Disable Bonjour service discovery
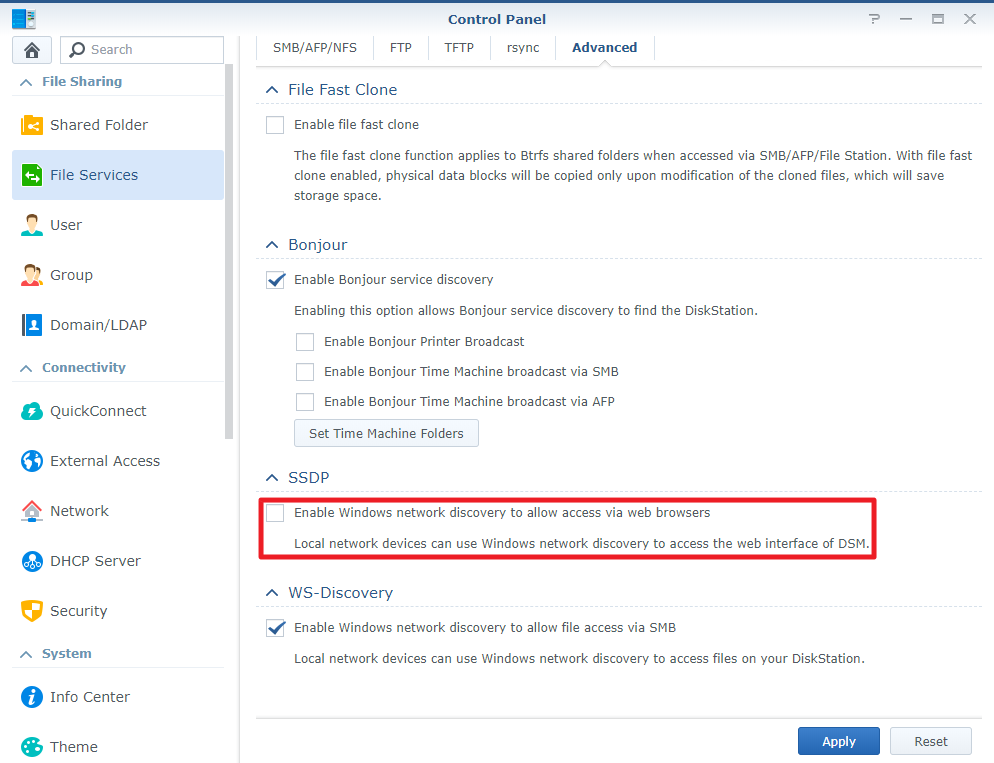The width and height of the screenshot is (994, 763). 275,280
